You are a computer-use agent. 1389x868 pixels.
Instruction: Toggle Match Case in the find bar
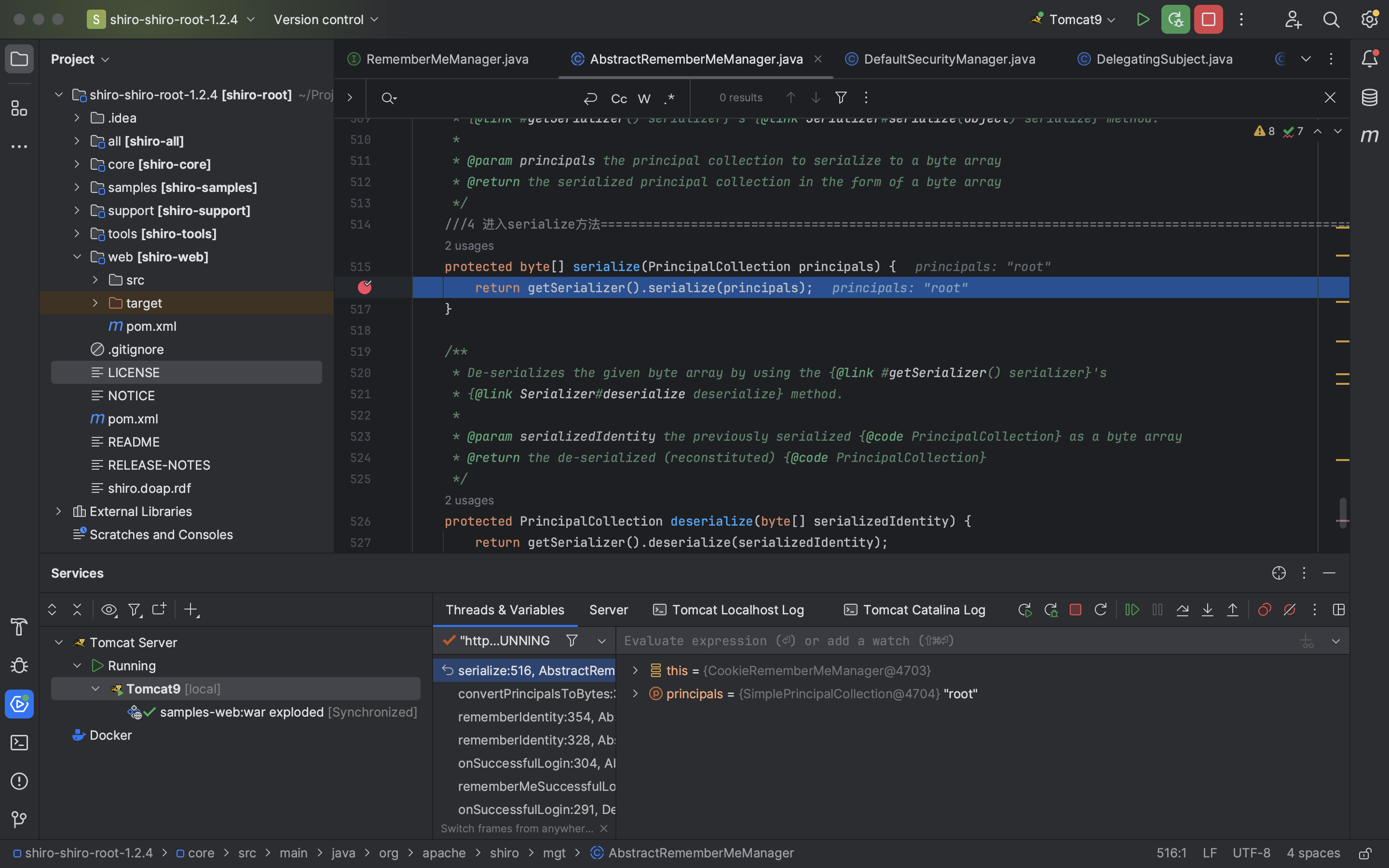pos(619,98)
